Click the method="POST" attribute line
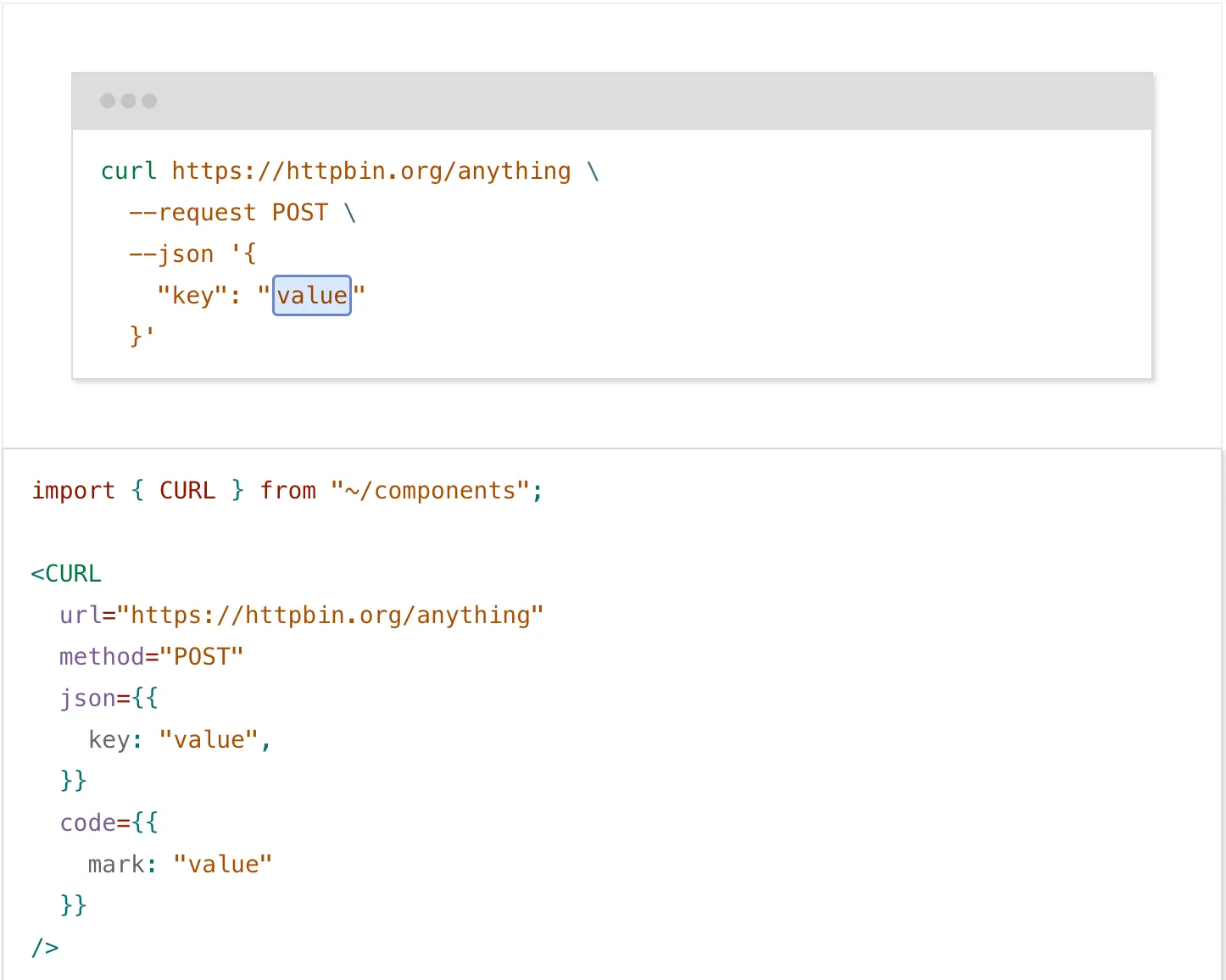This screenshot has height=980, width=1226. (x=152, y=656)
